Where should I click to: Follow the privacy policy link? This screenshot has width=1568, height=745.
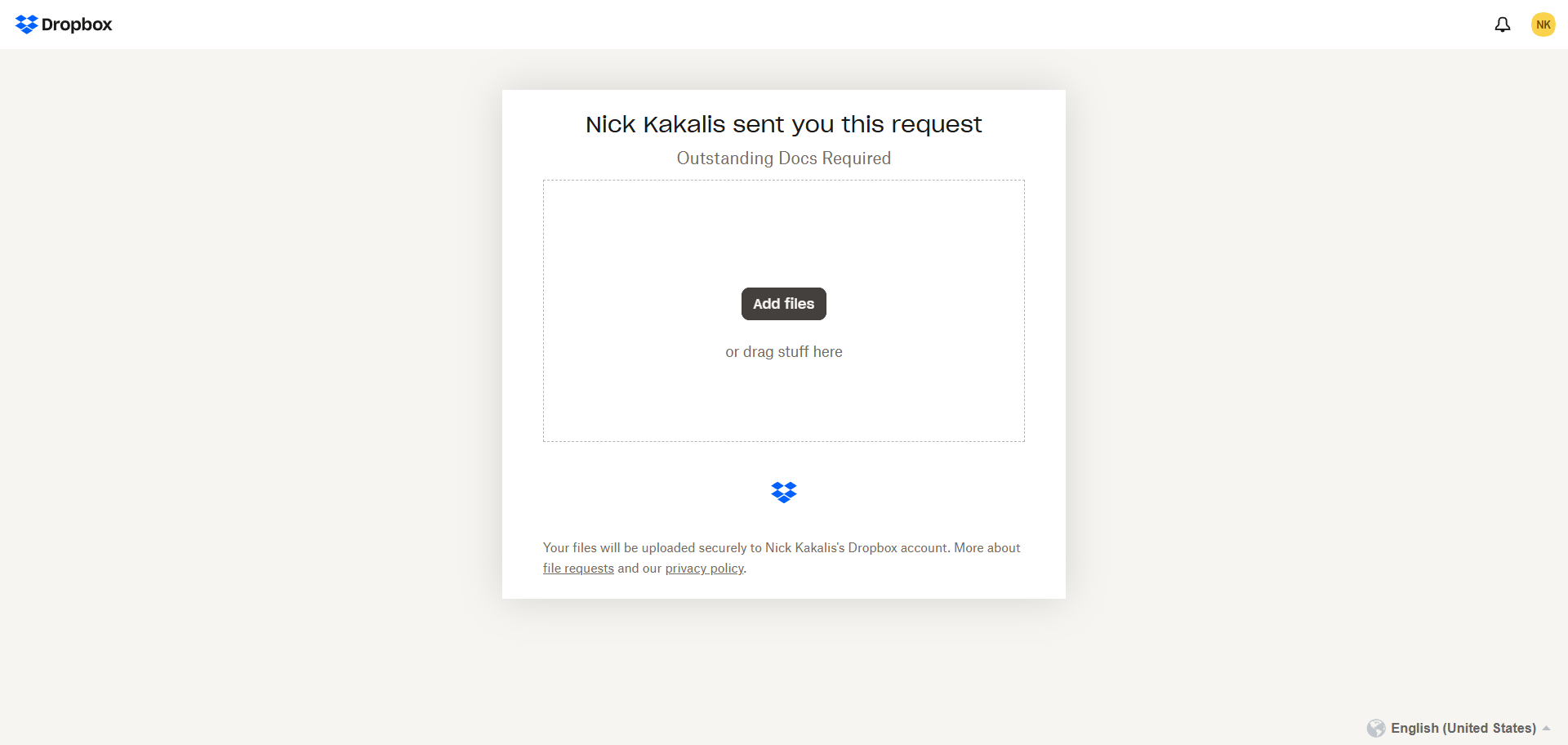point(704,569)
